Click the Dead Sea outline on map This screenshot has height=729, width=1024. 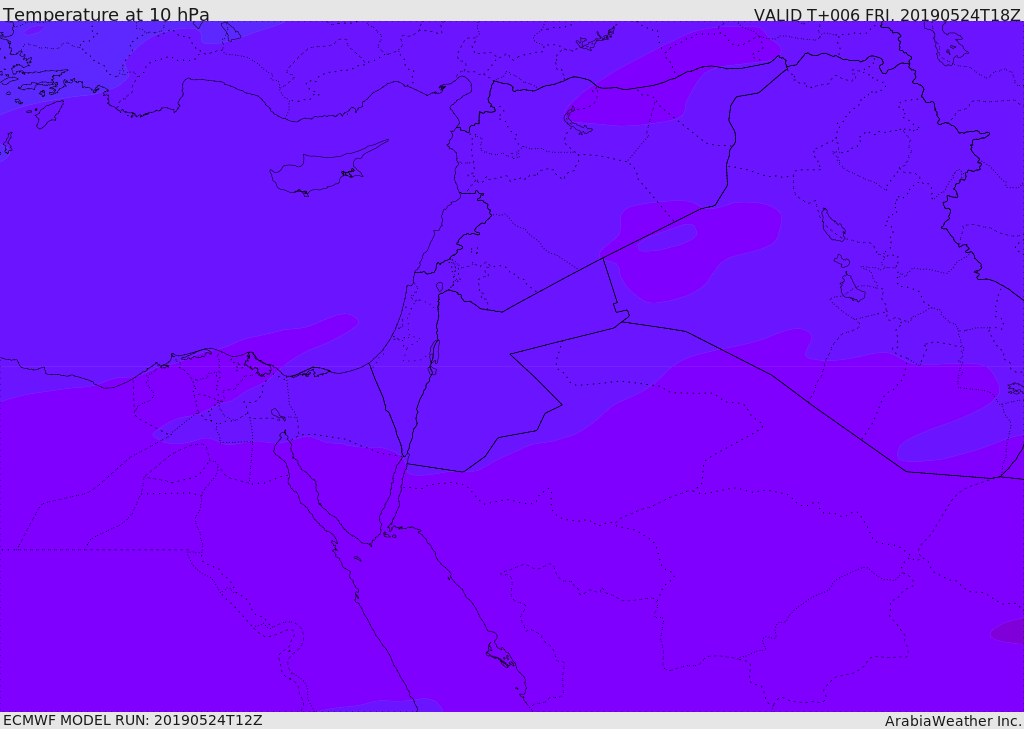click(434, 357)
